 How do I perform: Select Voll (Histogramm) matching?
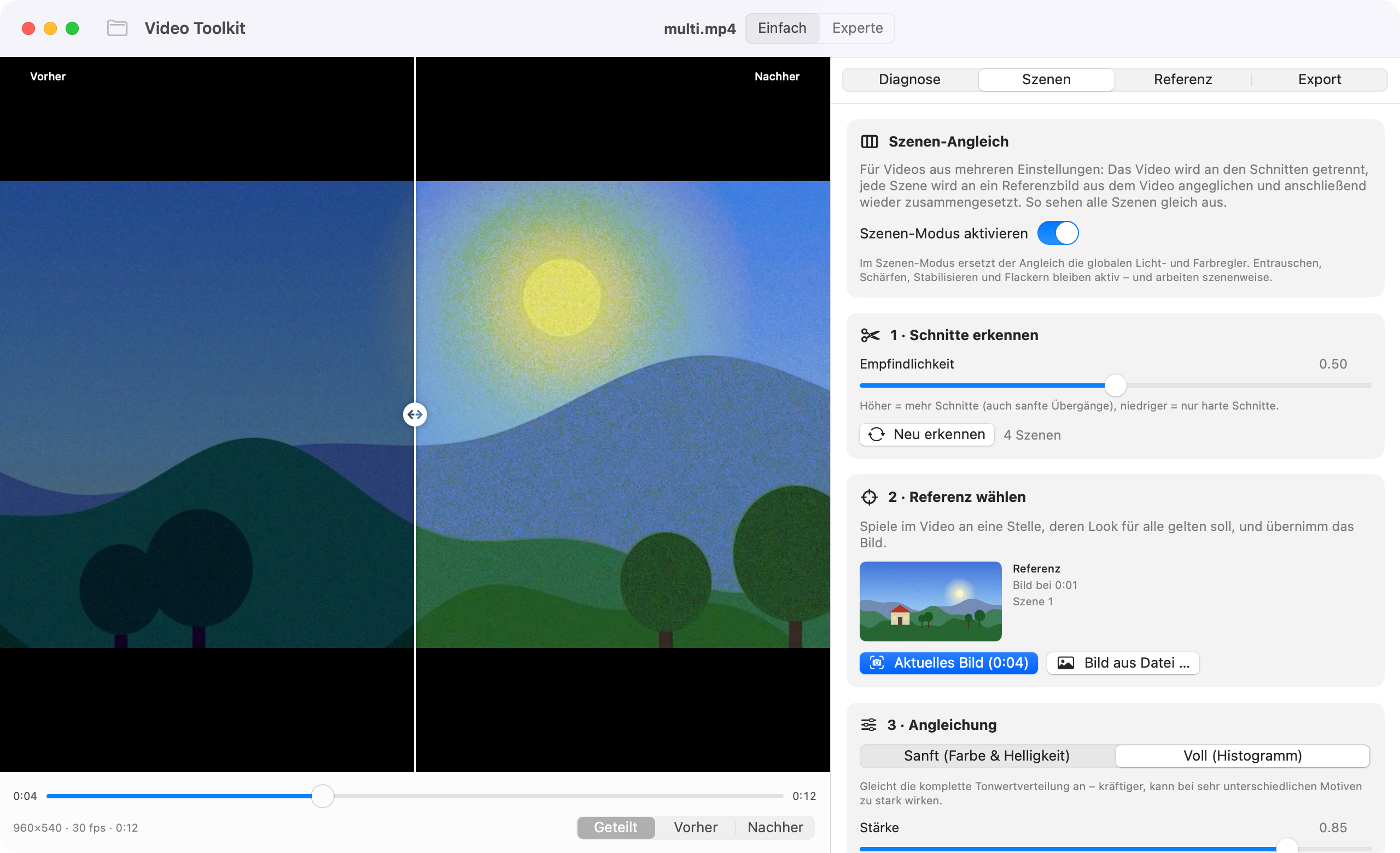click(x=1242, y=756)
